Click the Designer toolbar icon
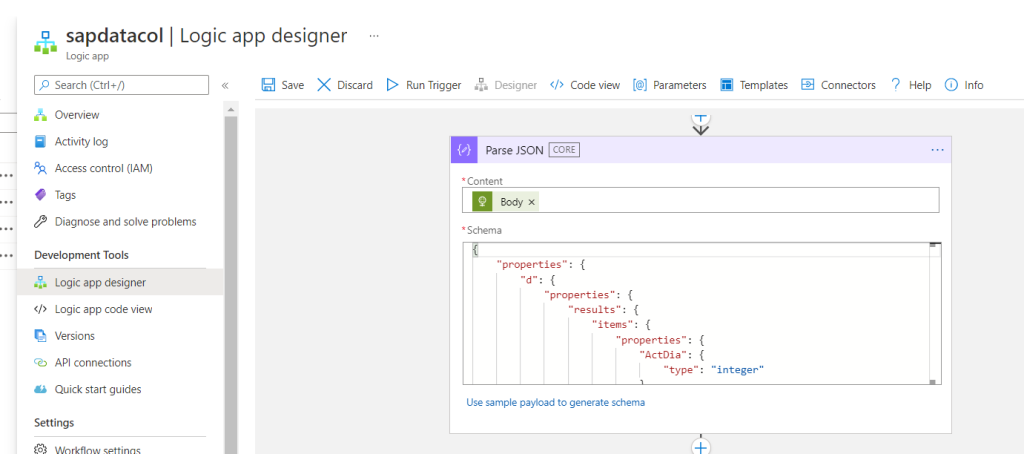Image resolution: width=1024 pixels, height=454 pixels. [481, 85]
